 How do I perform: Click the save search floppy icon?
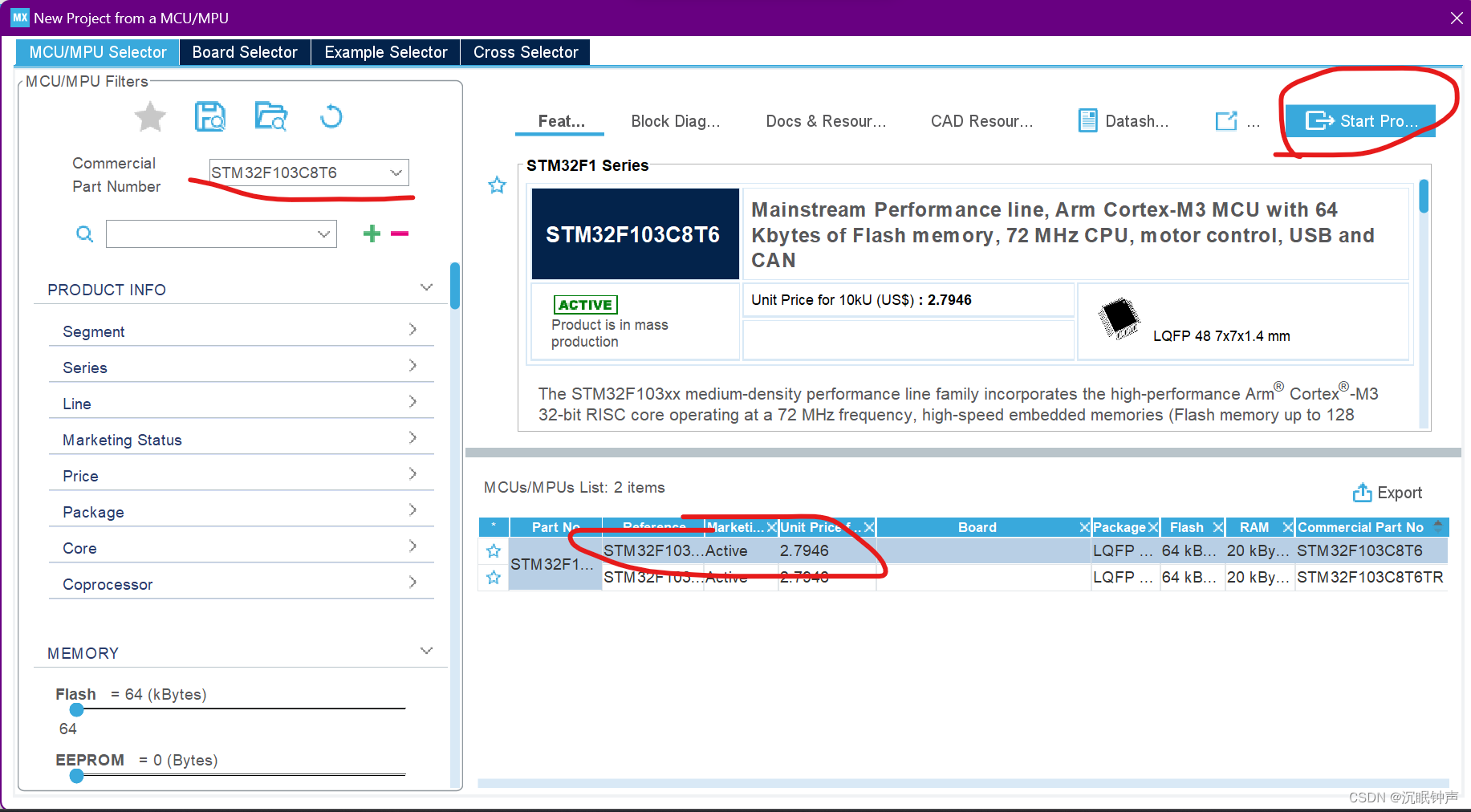point(210,116)
